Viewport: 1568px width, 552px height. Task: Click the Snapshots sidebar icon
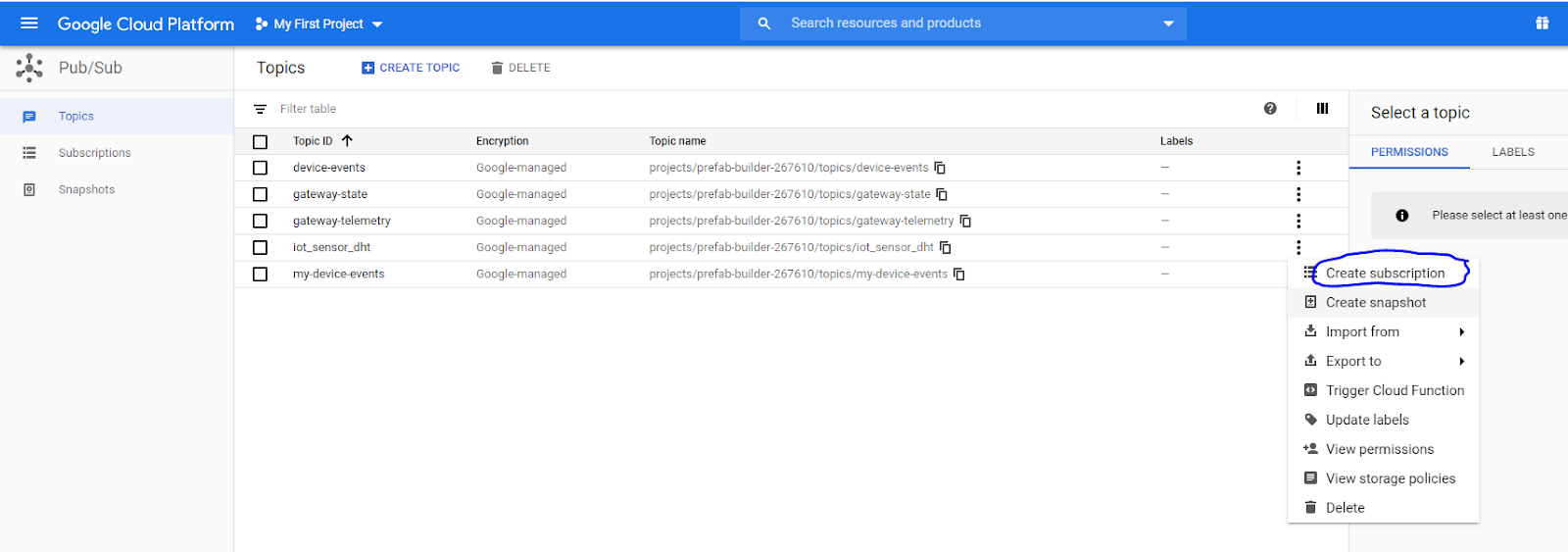(x=29, y=190)
